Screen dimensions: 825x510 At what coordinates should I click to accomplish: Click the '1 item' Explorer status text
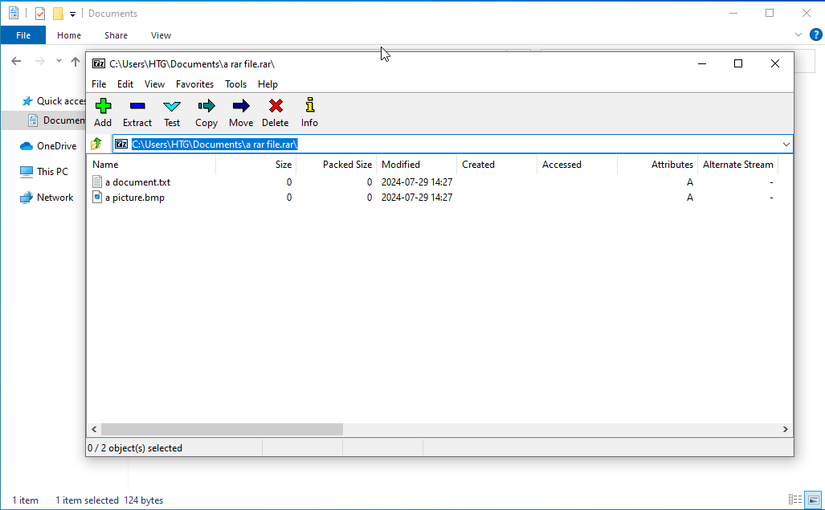click(x=25, y=500)
